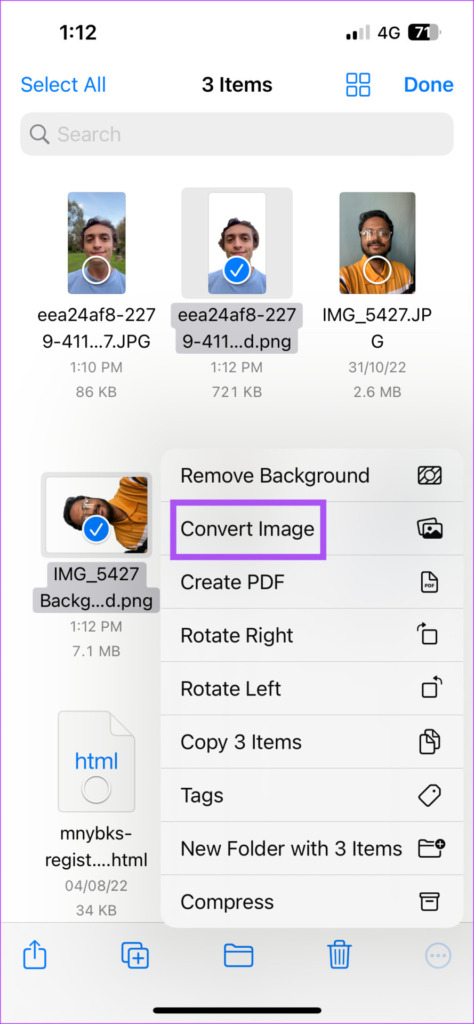Tap the Done button

coord(428,85)
